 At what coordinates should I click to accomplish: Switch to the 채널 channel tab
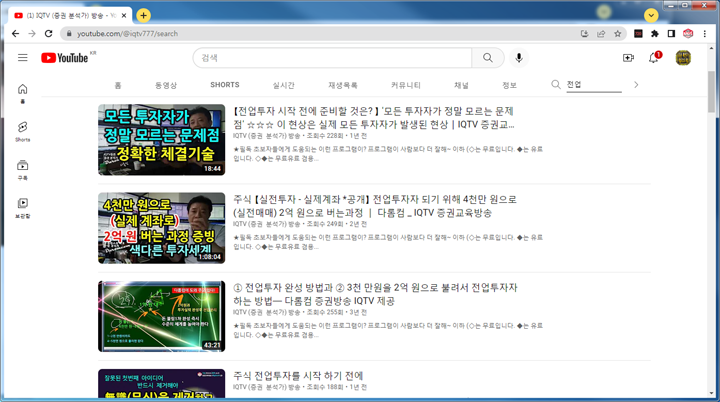tap(461, 85)
